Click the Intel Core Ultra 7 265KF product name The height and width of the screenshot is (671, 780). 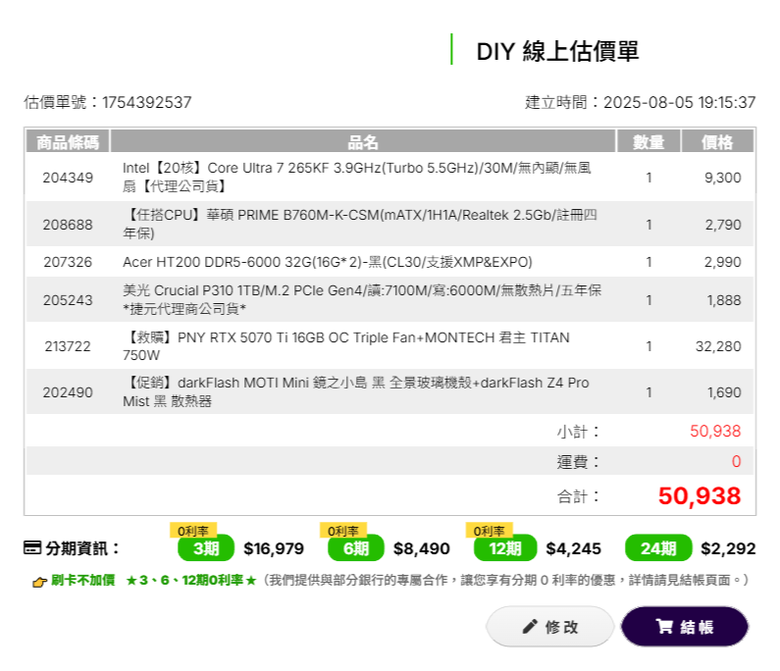[x=357, y=177]
